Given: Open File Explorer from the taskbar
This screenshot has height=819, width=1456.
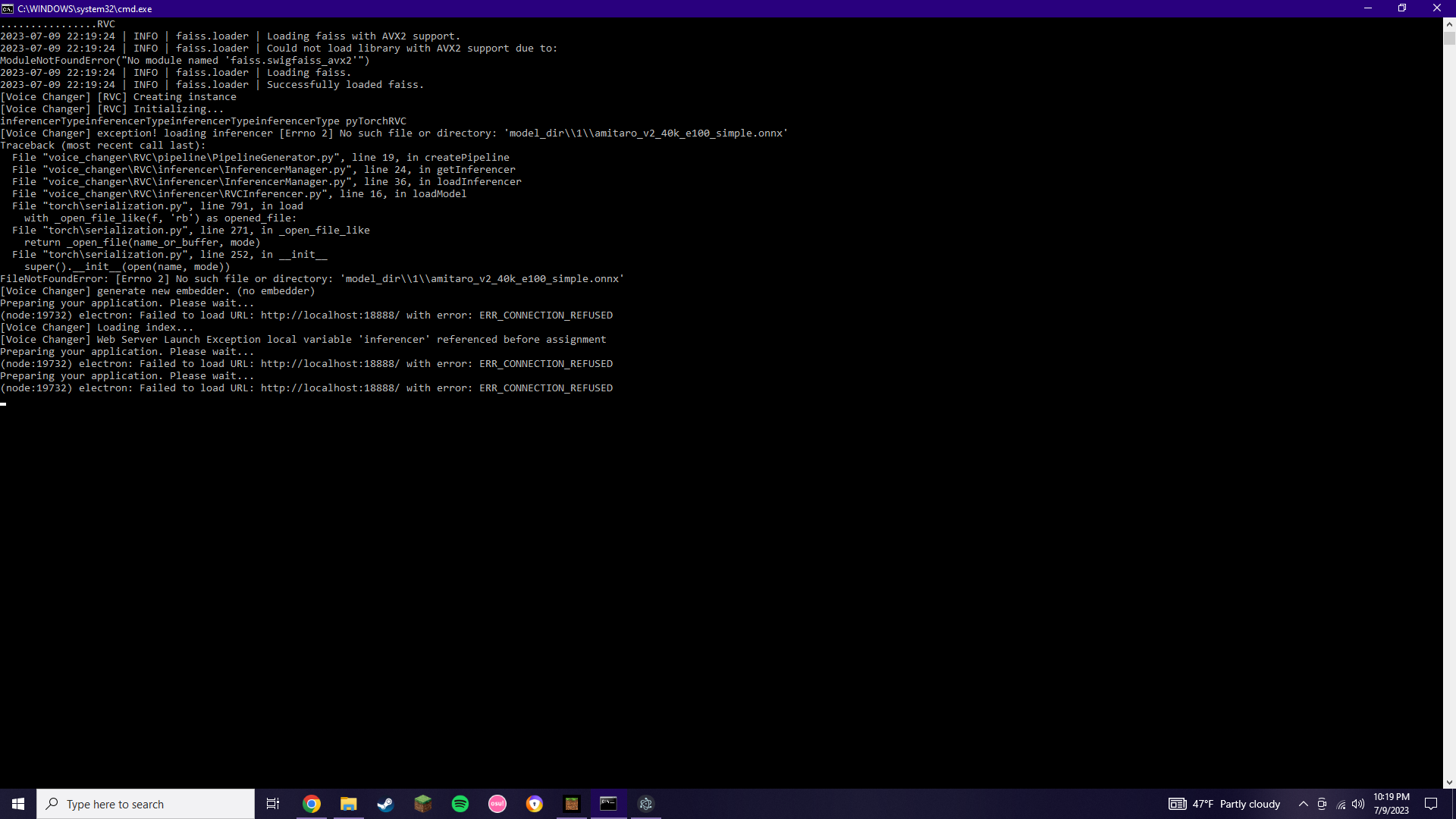Looking at the screenshot, I should pos(348,804).
